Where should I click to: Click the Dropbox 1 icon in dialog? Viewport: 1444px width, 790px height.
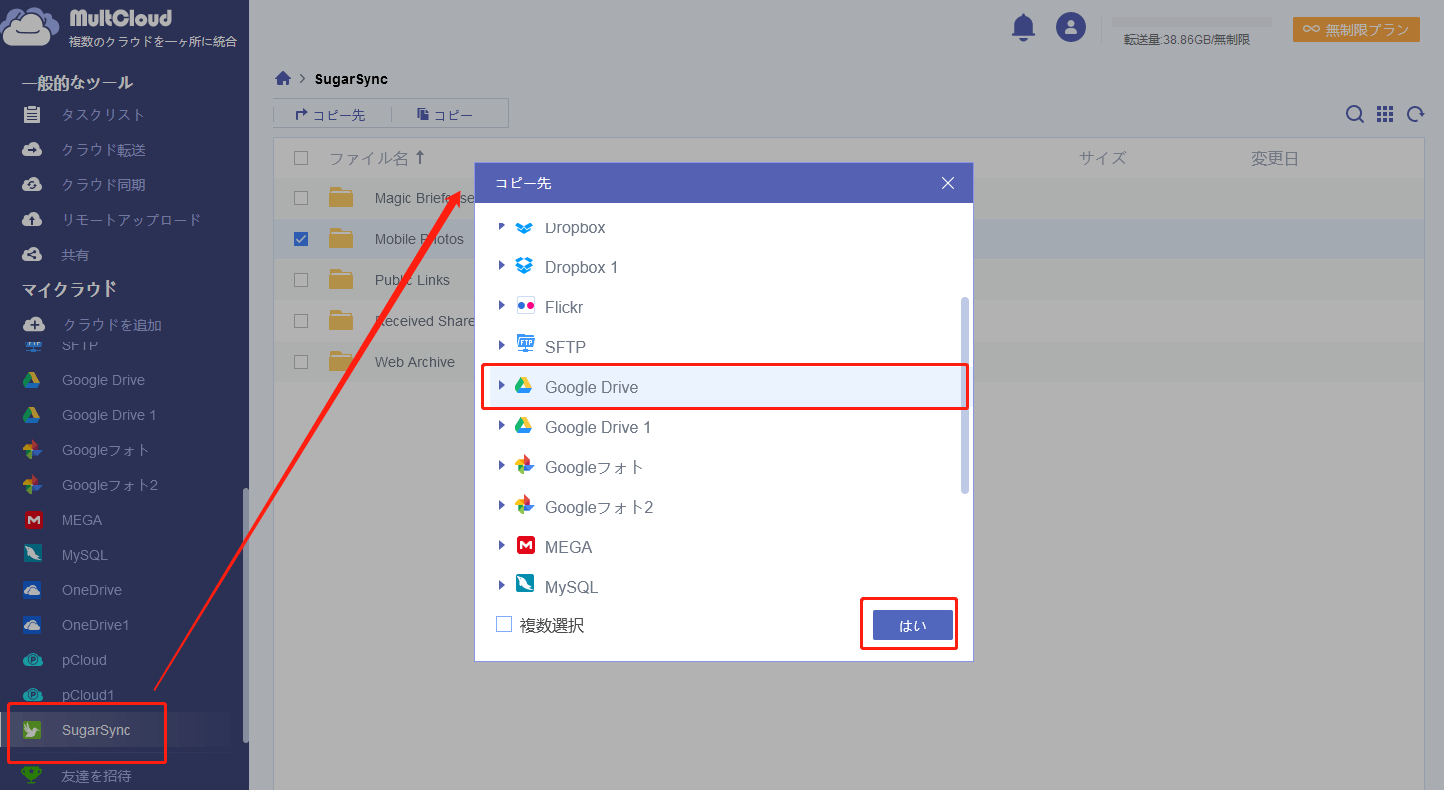[x=524, y=266]
